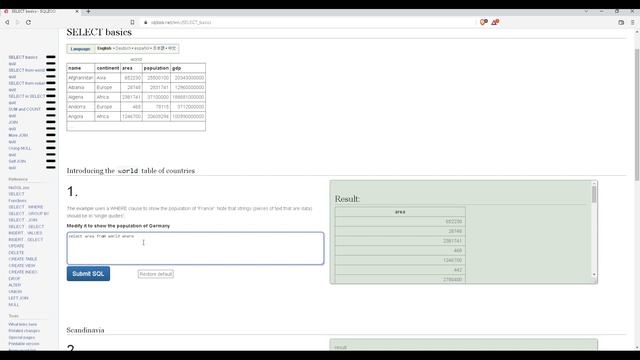The image size is (640, 360).
Task: Open the browser hamburger menu
Action: point(633,22)
